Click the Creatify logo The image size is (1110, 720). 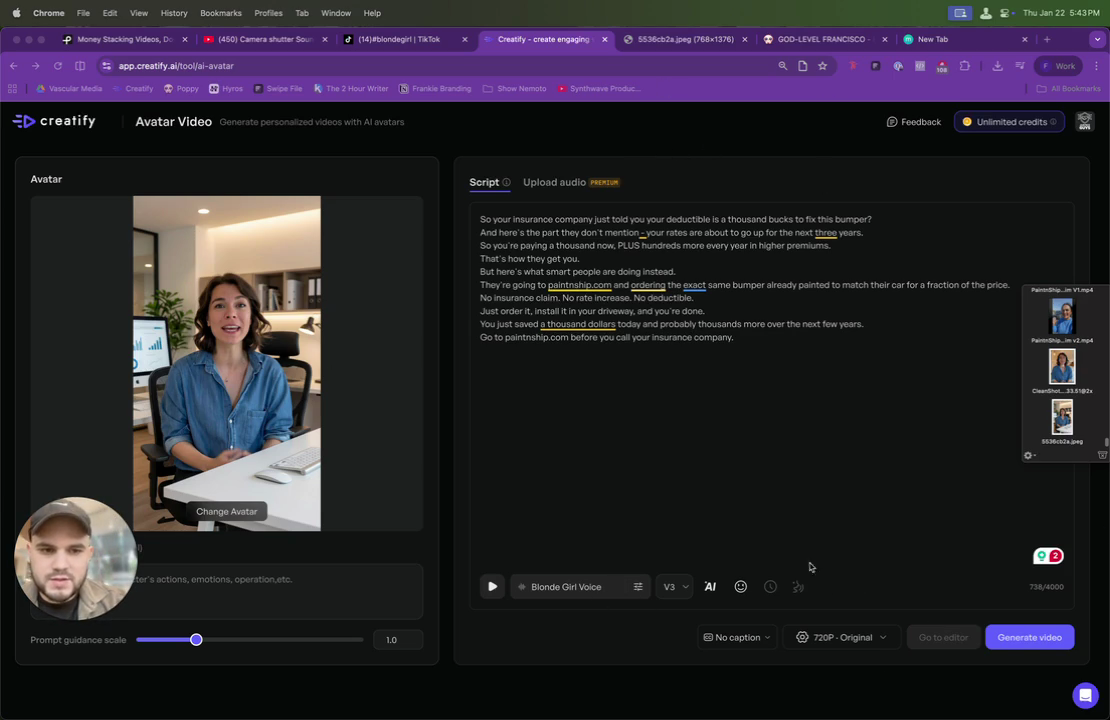(x=55, y=121)
